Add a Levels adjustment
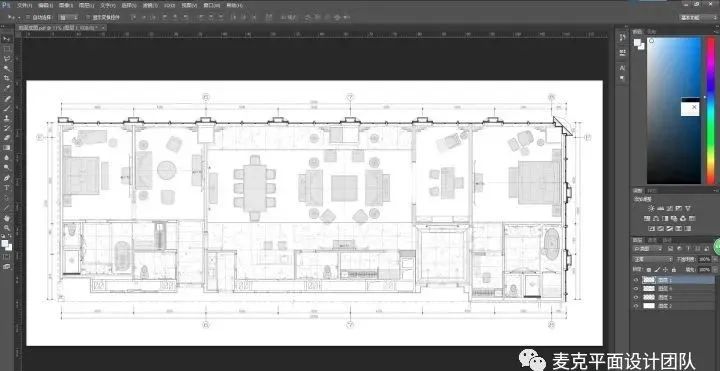The height and width of the screenshot is (371, 720). pyautogui.click(x=660, y=208)
